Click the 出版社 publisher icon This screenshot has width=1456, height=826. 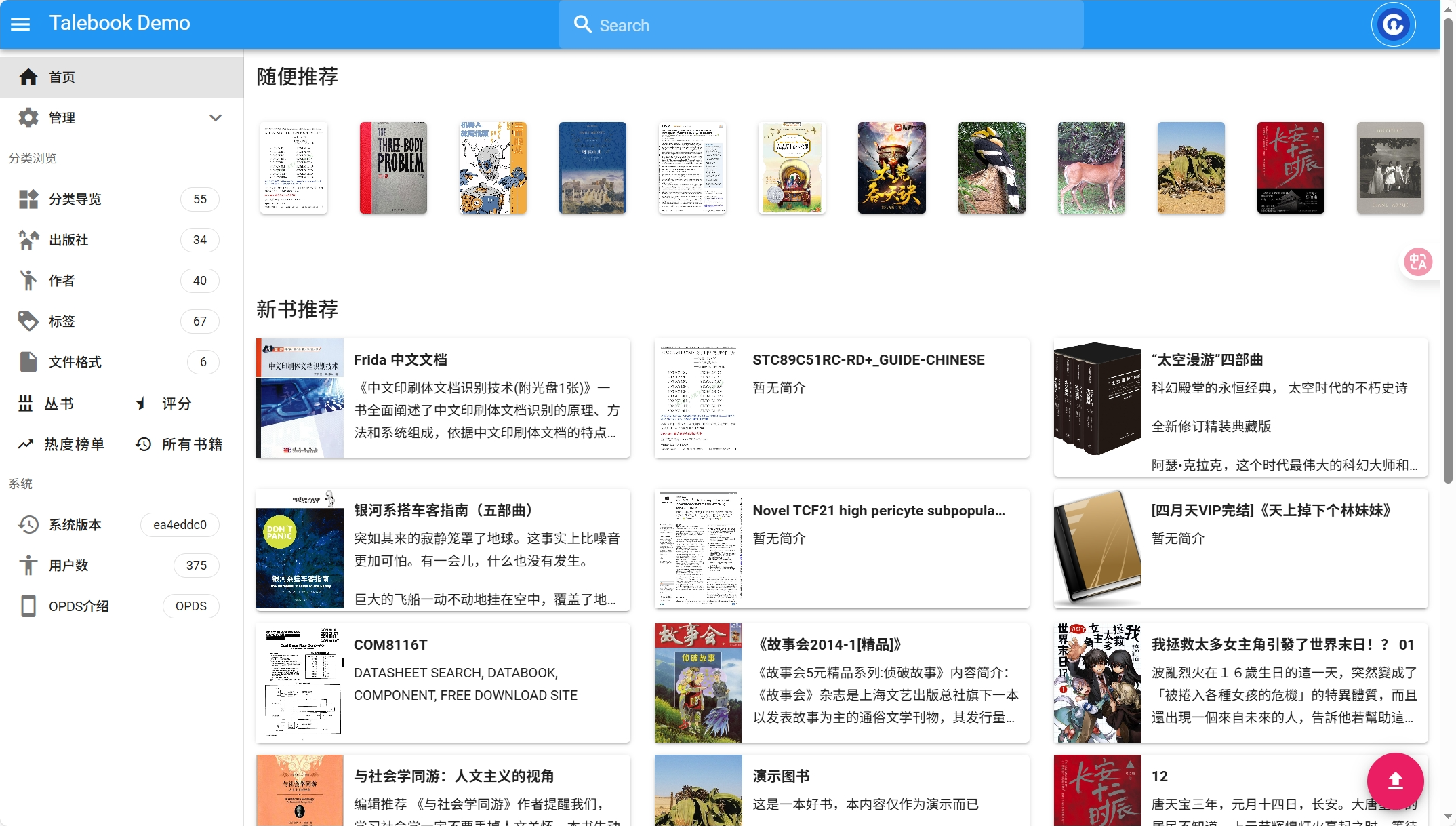pyautogui.click(x=28, y=240)
